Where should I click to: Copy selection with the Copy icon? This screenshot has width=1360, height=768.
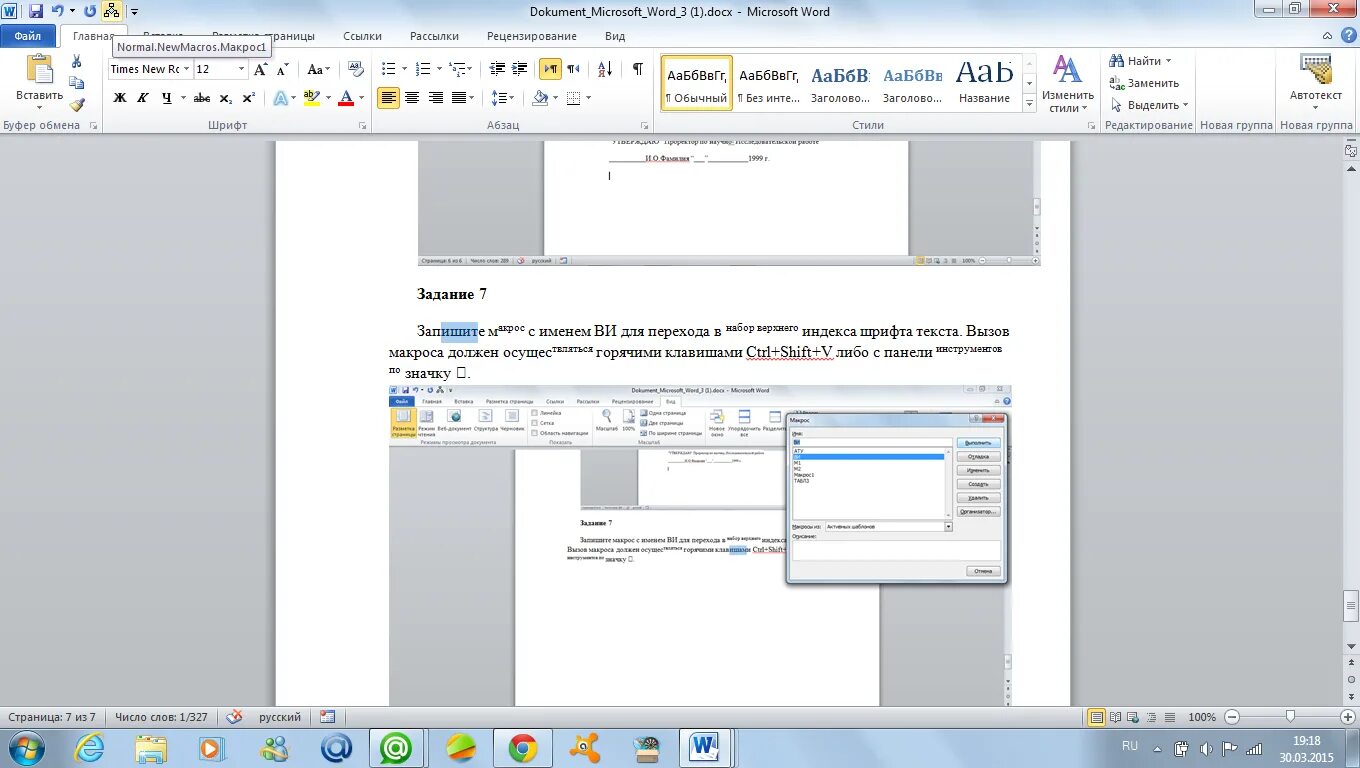point(77,83)
